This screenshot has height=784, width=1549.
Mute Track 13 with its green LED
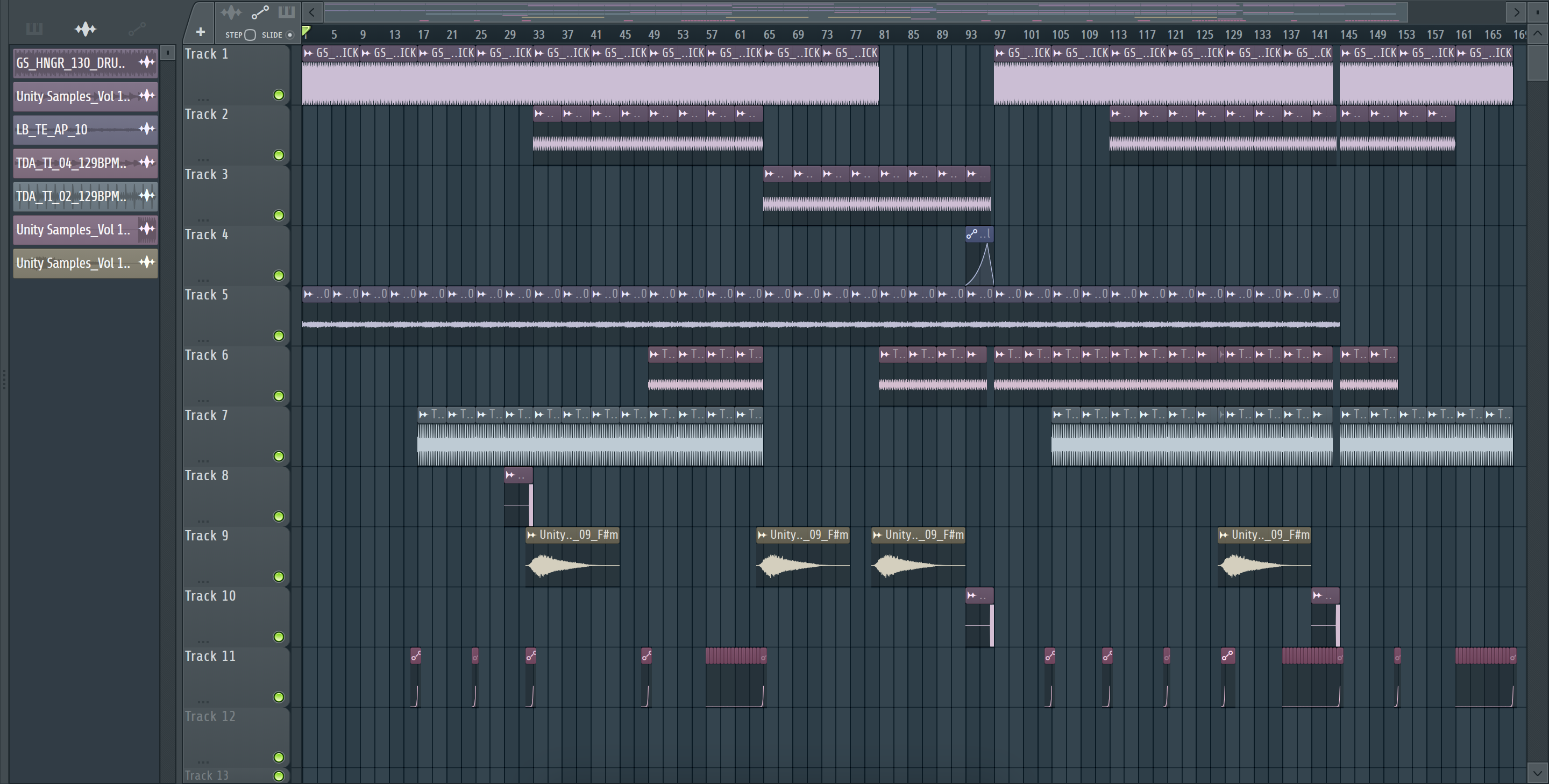tap(279, 775)
